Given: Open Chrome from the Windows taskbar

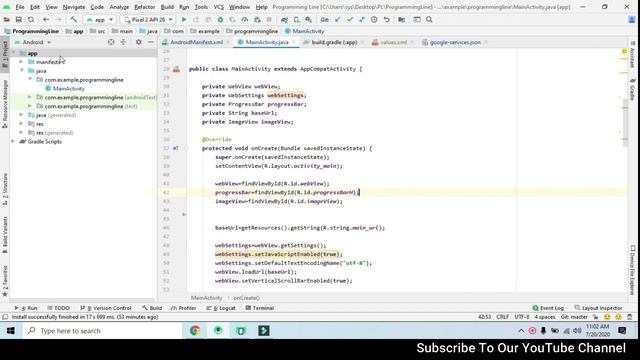Looking at the screenshot, I should coord(195,331).
